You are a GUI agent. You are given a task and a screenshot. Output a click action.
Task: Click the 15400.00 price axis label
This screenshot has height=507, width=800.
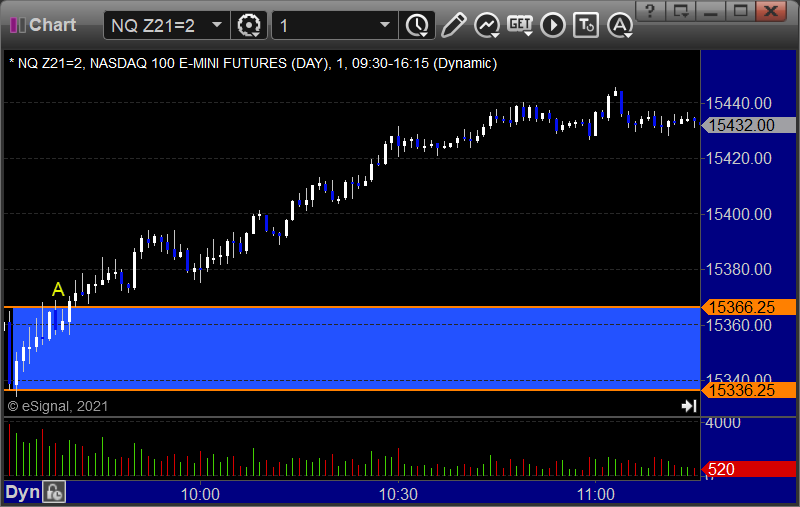pos(738,214)
